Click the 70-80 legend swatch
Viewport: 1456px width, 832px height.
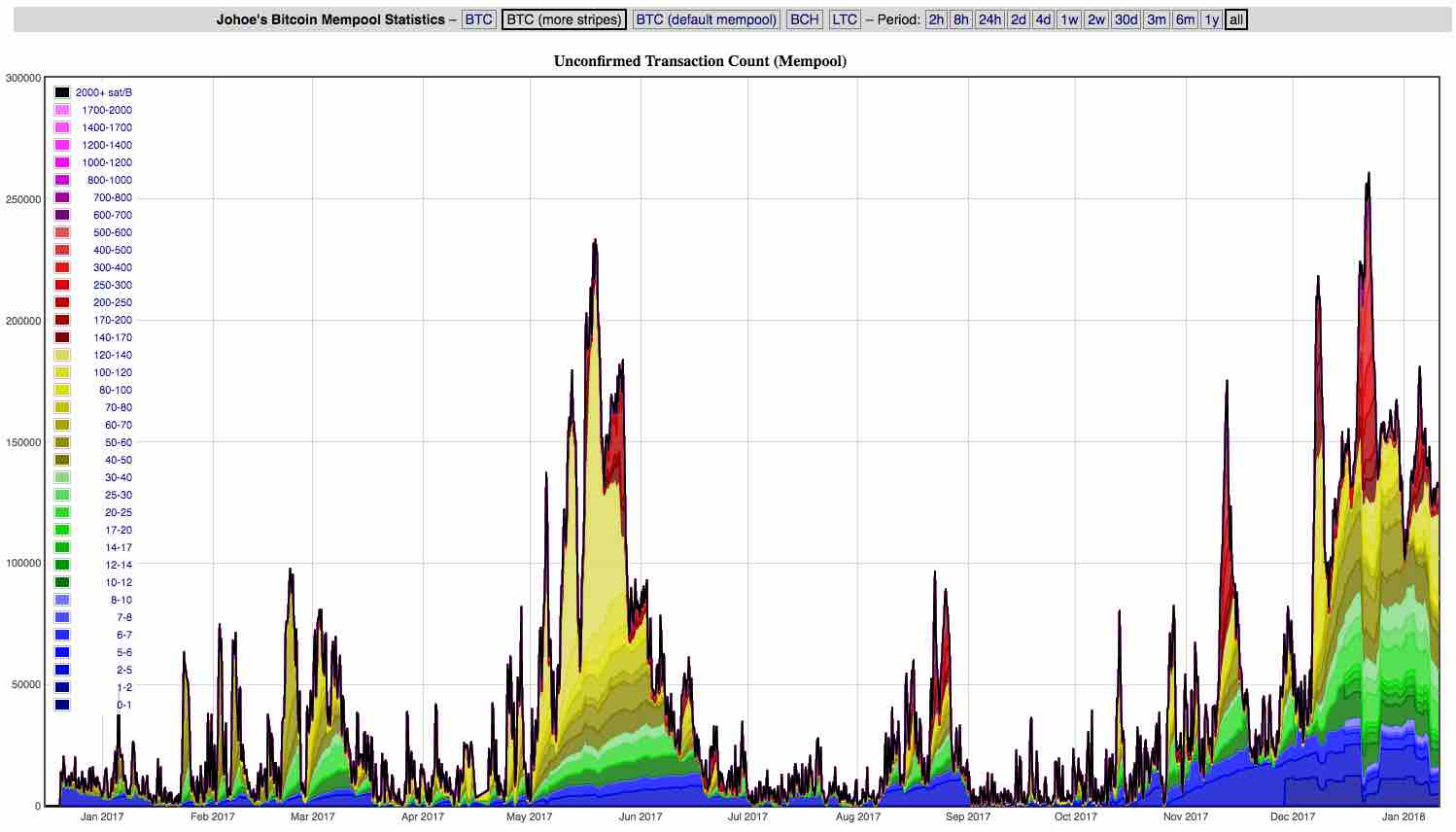[62, 407]
